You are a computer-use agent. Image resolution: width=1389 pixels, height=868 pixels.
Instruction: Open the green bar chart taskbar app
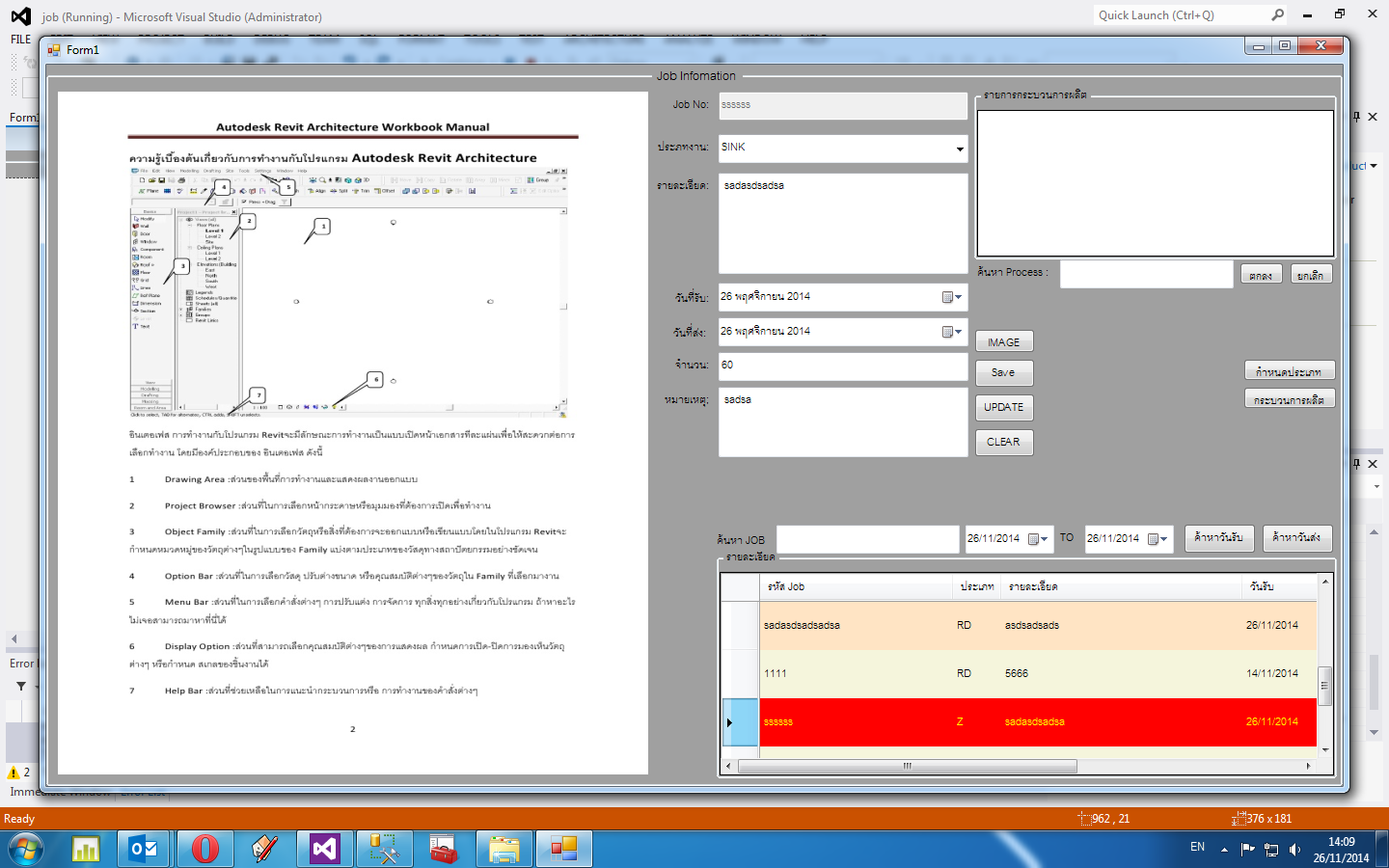click(x=86, y=849)
